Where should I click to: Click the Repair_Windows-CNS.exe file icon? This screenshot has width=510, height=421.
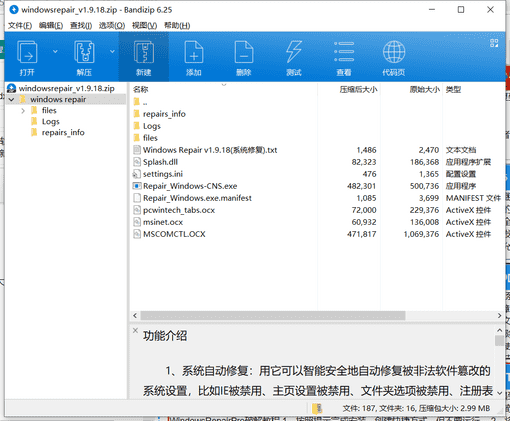(137, 186)
